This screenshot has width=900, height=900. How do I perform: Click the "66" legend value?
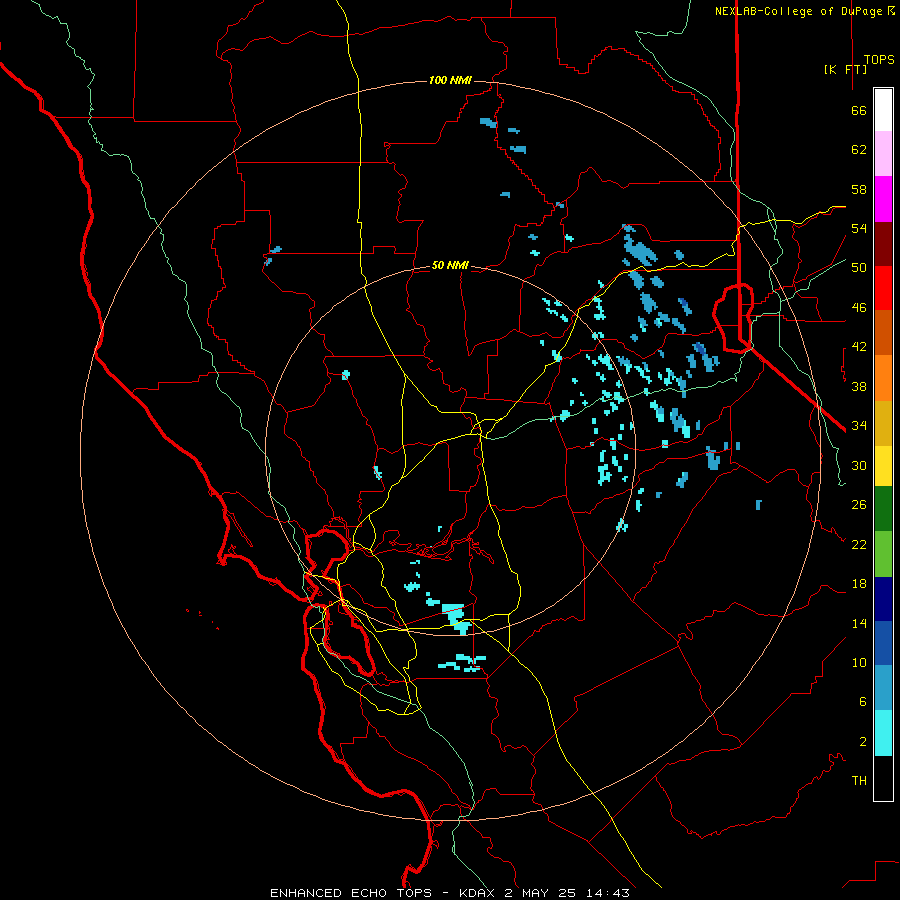(859, 110)
